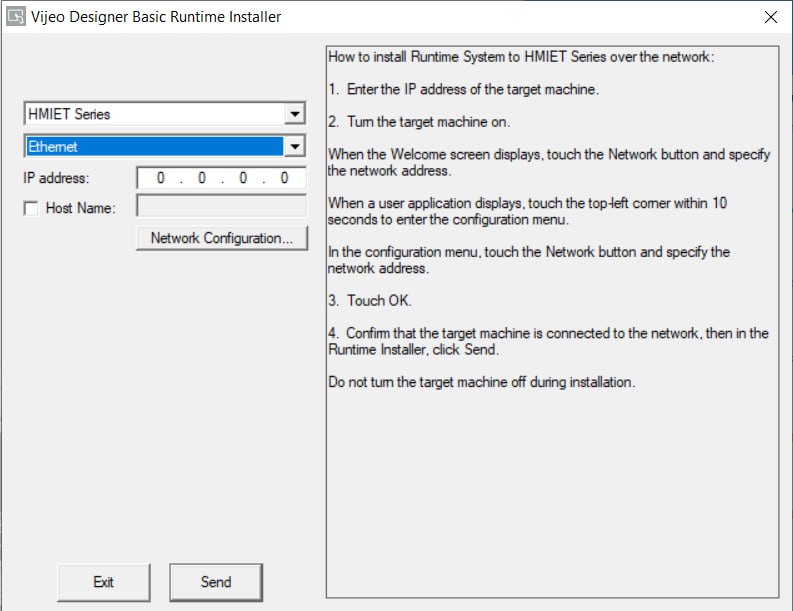793x611 pixels.
Task: Click the 'IP address:' label
Action: pos(56,178)
